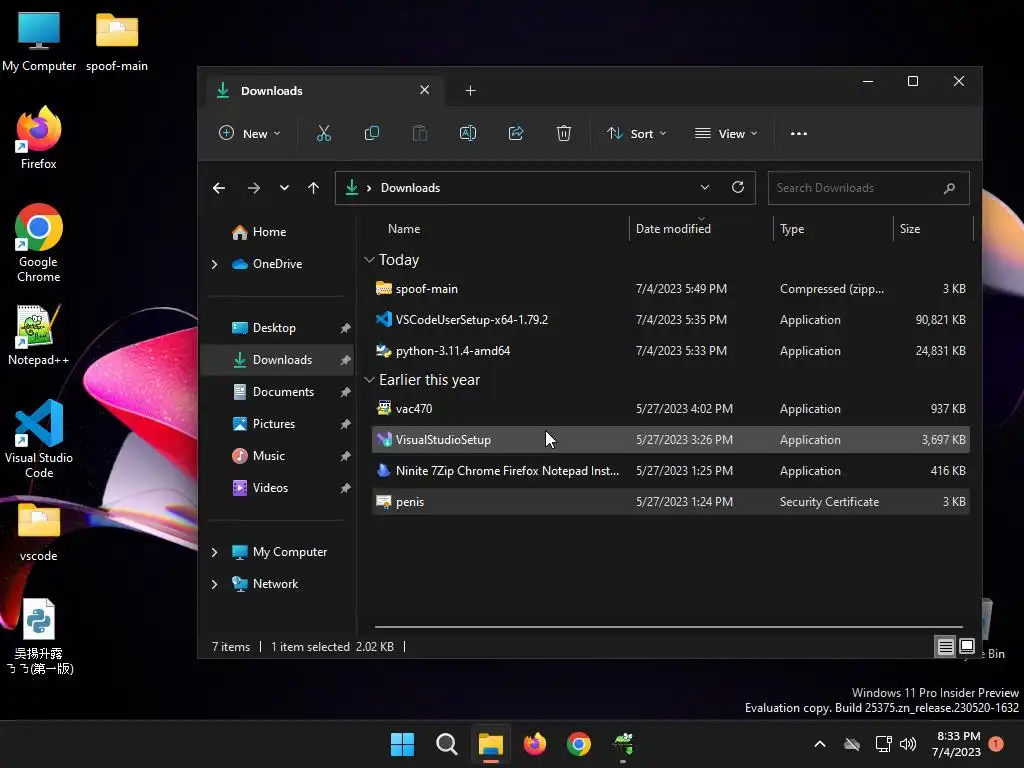Select the Ninite 7Zip Chrome Firefox installer
The image size is (1024, 768).
tap(671, 471)
